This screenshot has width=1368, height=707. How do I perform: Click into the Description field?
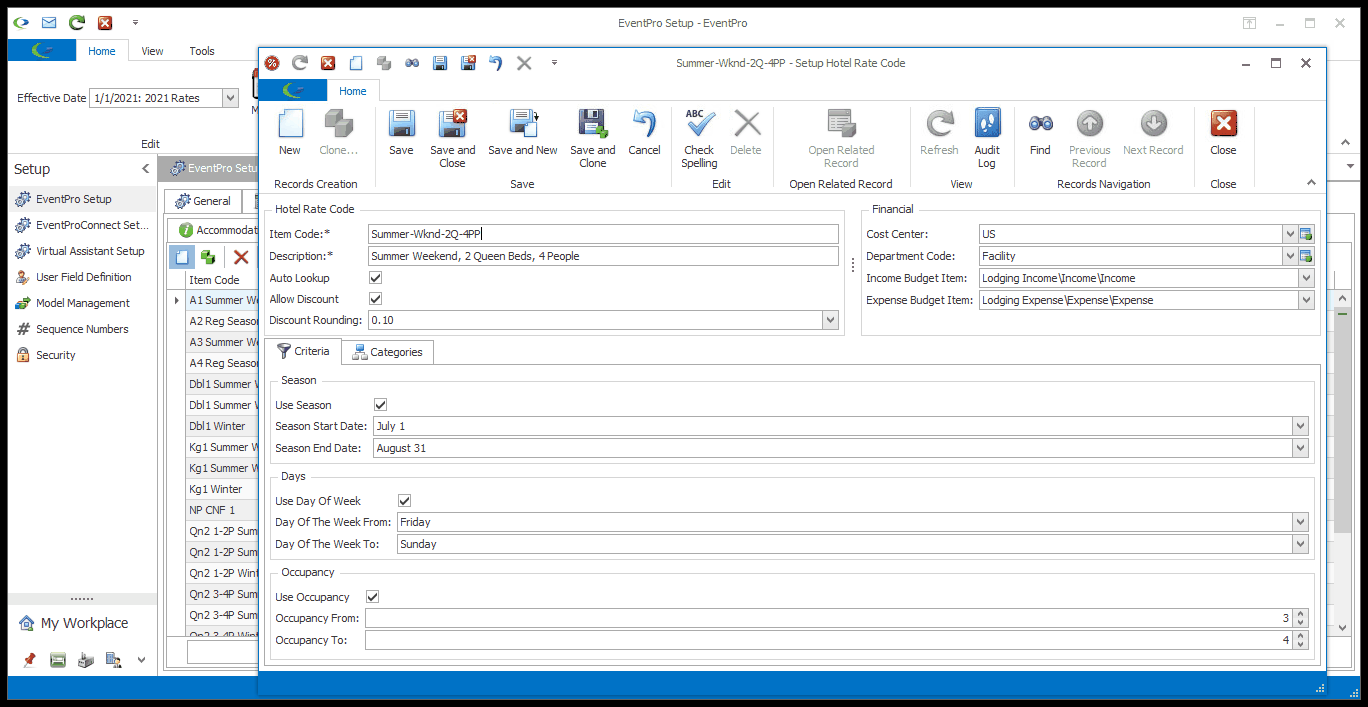click(603, 256)
